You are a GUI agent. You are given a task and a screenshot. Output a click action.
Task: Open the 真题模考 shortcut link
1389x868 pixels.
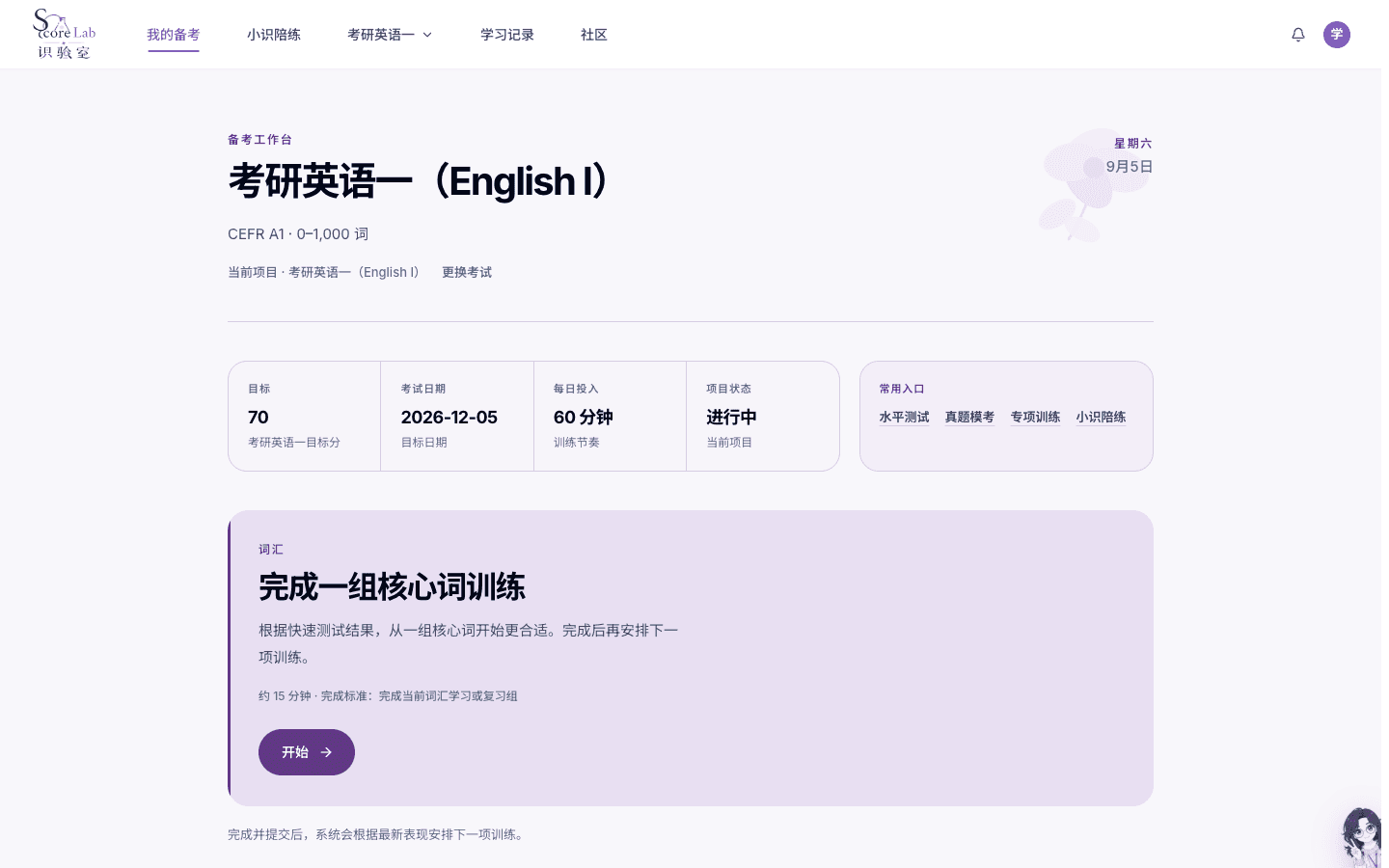(x=970, y=417)
